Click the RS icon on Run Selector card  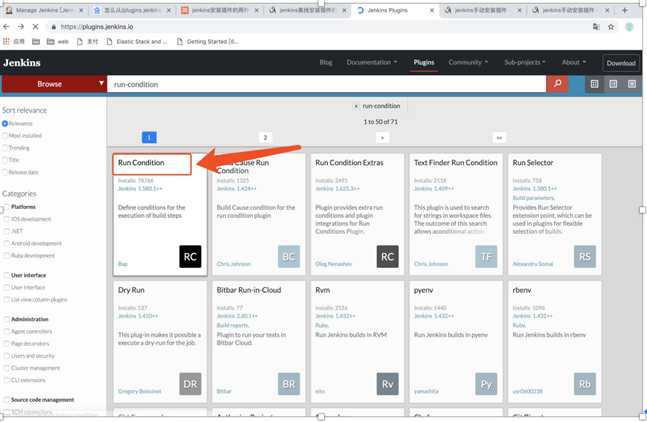coord(585,257)
